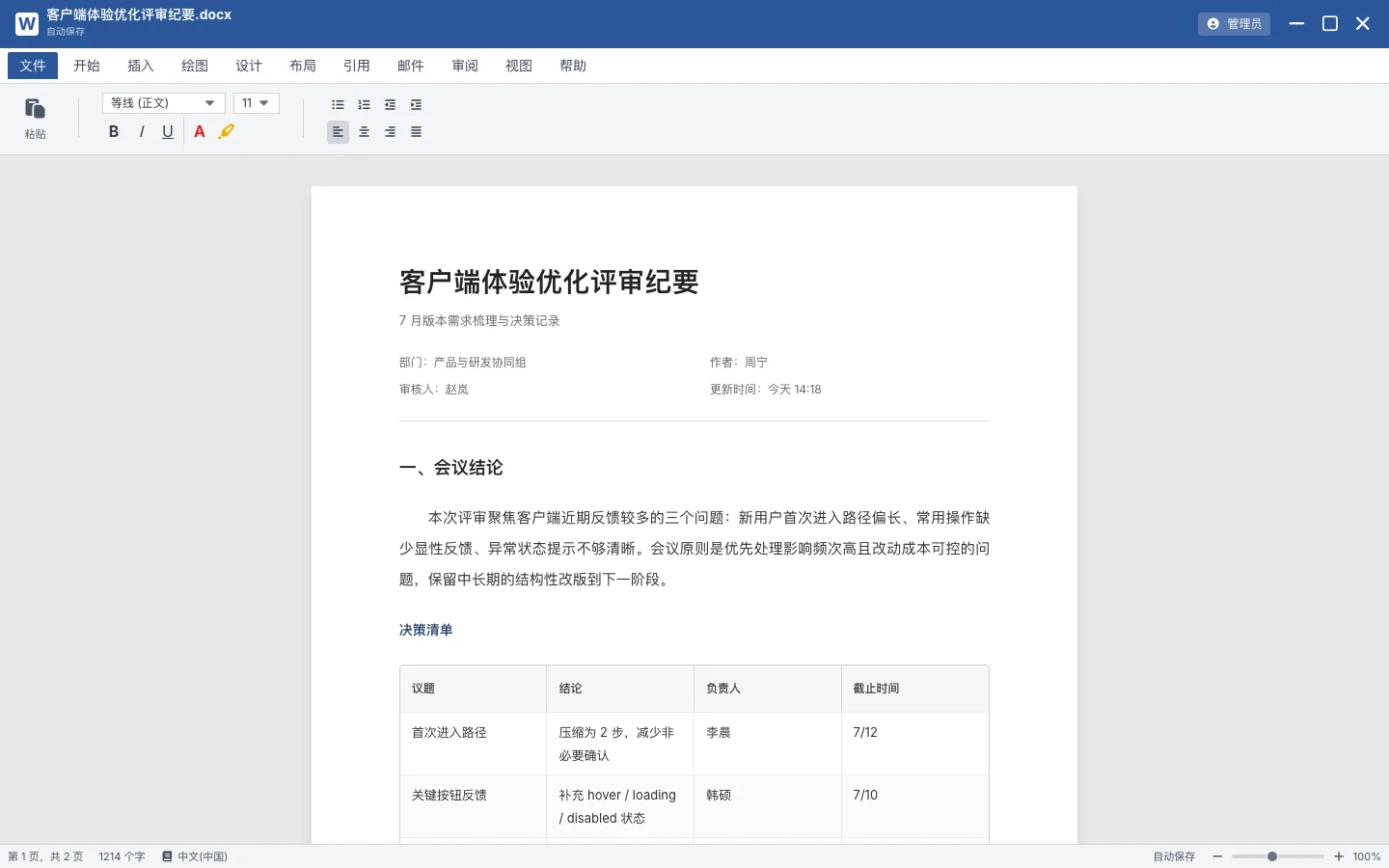Click the Paste clipboard icon
The height and width of the screenshot is (868, 1389).
click(35, 109)
